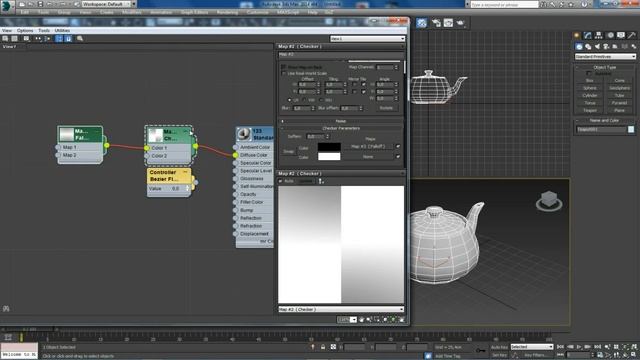Select the Geometry category sphere icon
The image size is (640, 360).
pyautogui.click(x=579, y=47)
